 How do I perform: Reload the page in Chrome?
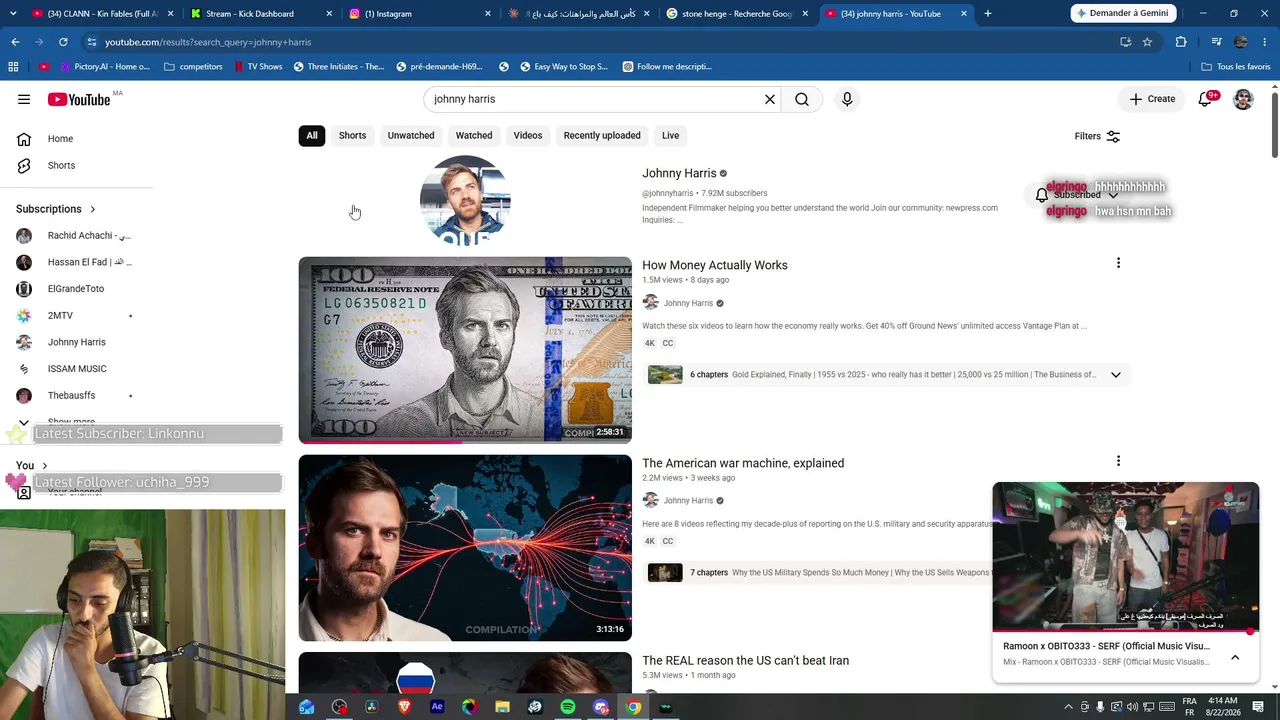pos(63,42)
